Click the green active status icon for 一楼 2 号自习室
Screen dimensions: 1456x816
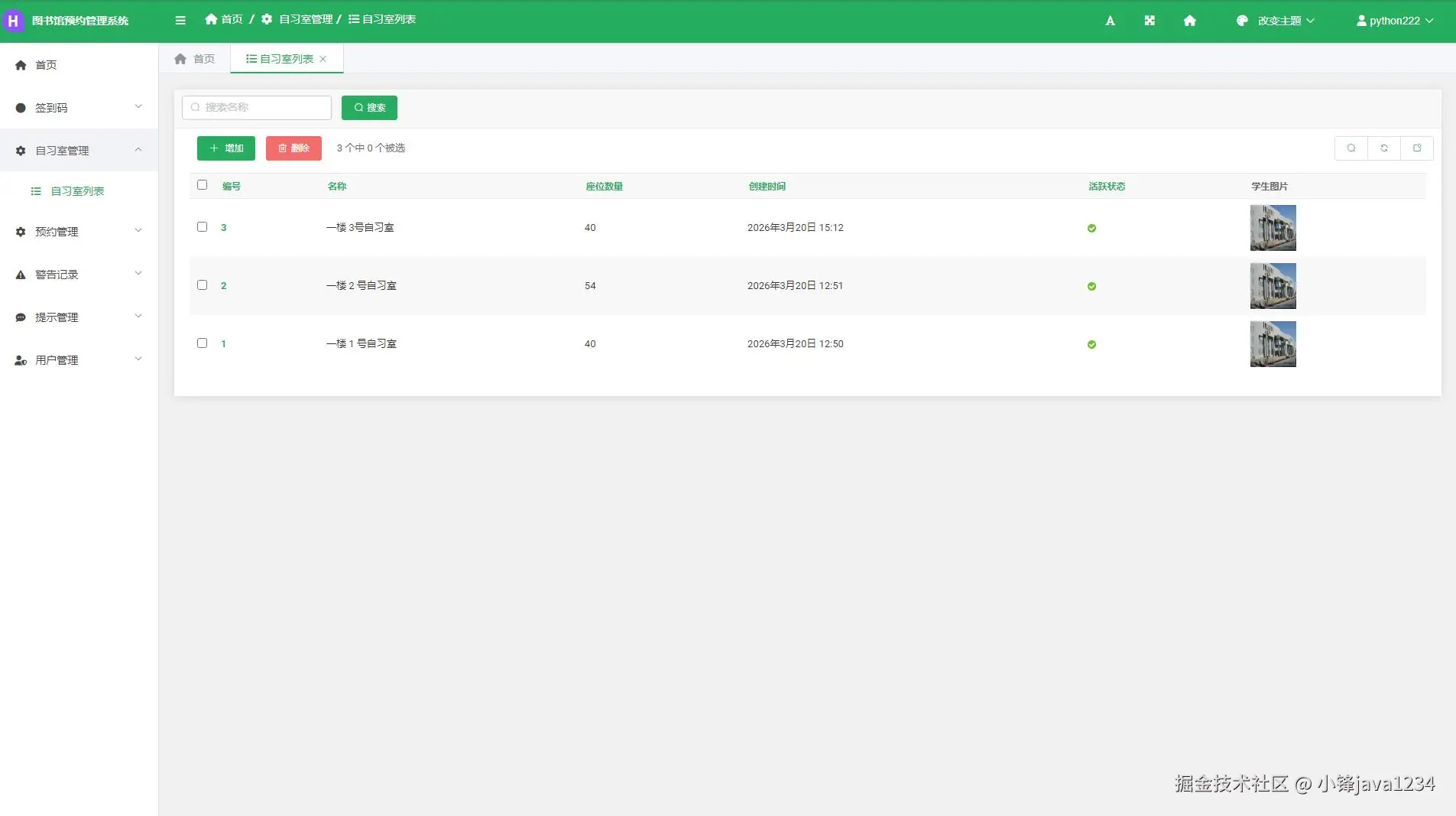coord(1091,286)
